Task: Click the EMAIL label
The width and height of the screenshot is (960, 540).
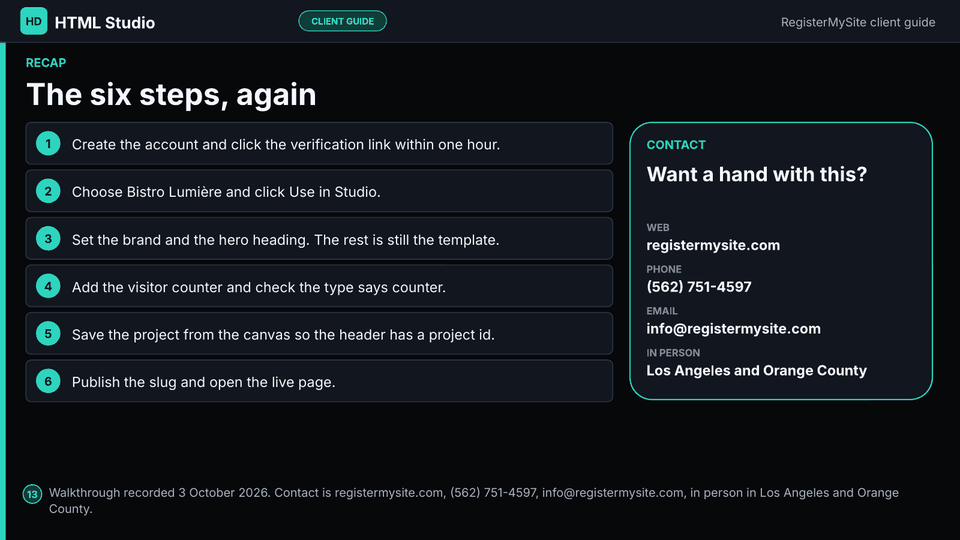Action: pos(662,310)
